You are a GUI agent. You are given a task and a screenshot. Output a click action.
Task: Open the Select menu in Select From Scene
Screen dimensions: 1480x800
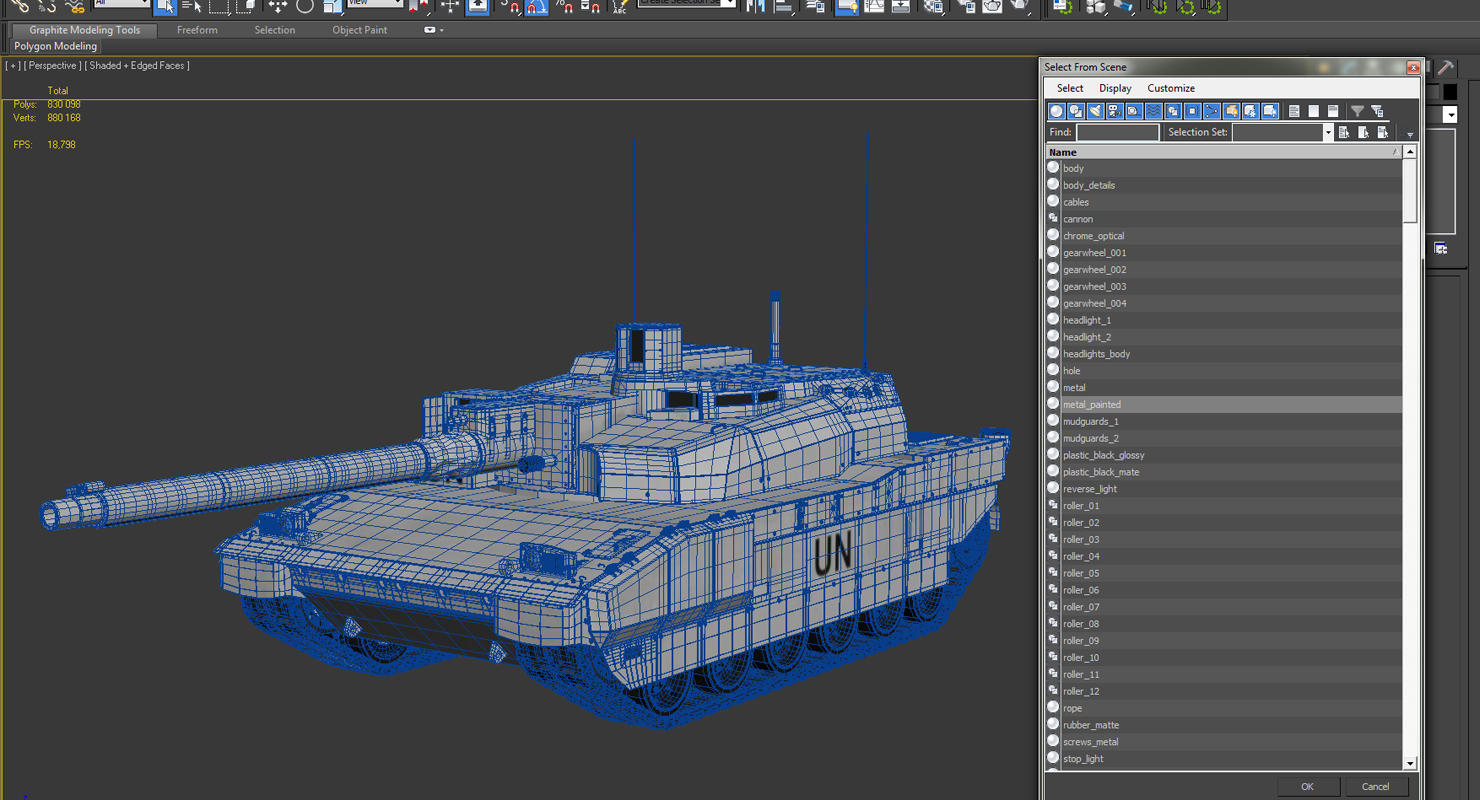pyautogui.click(x=1070, y=88)
